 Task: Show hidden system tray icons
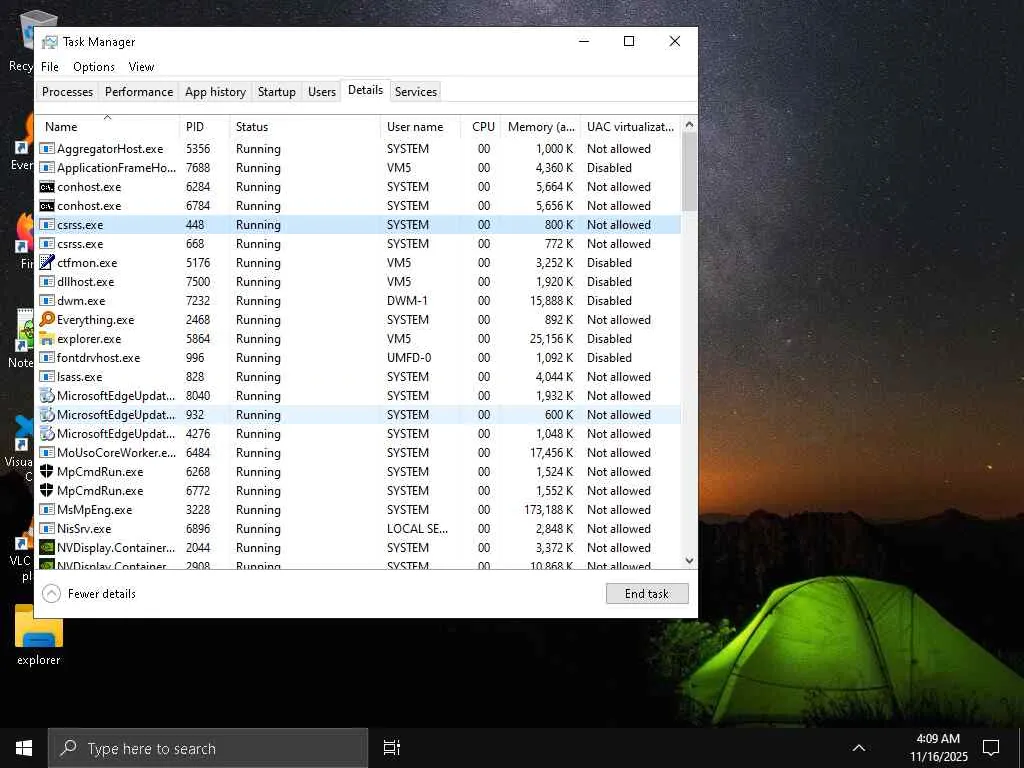[859, 748]
